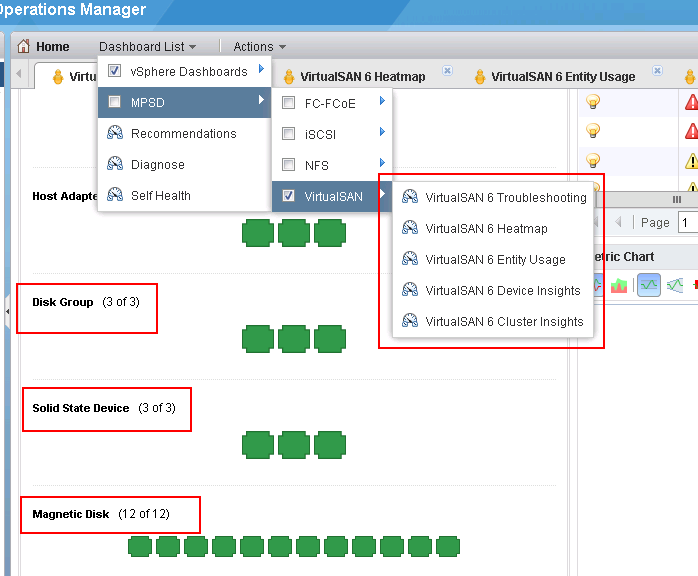
Task: Click first green Magnetic Disk health square
Action: point(140,546)
